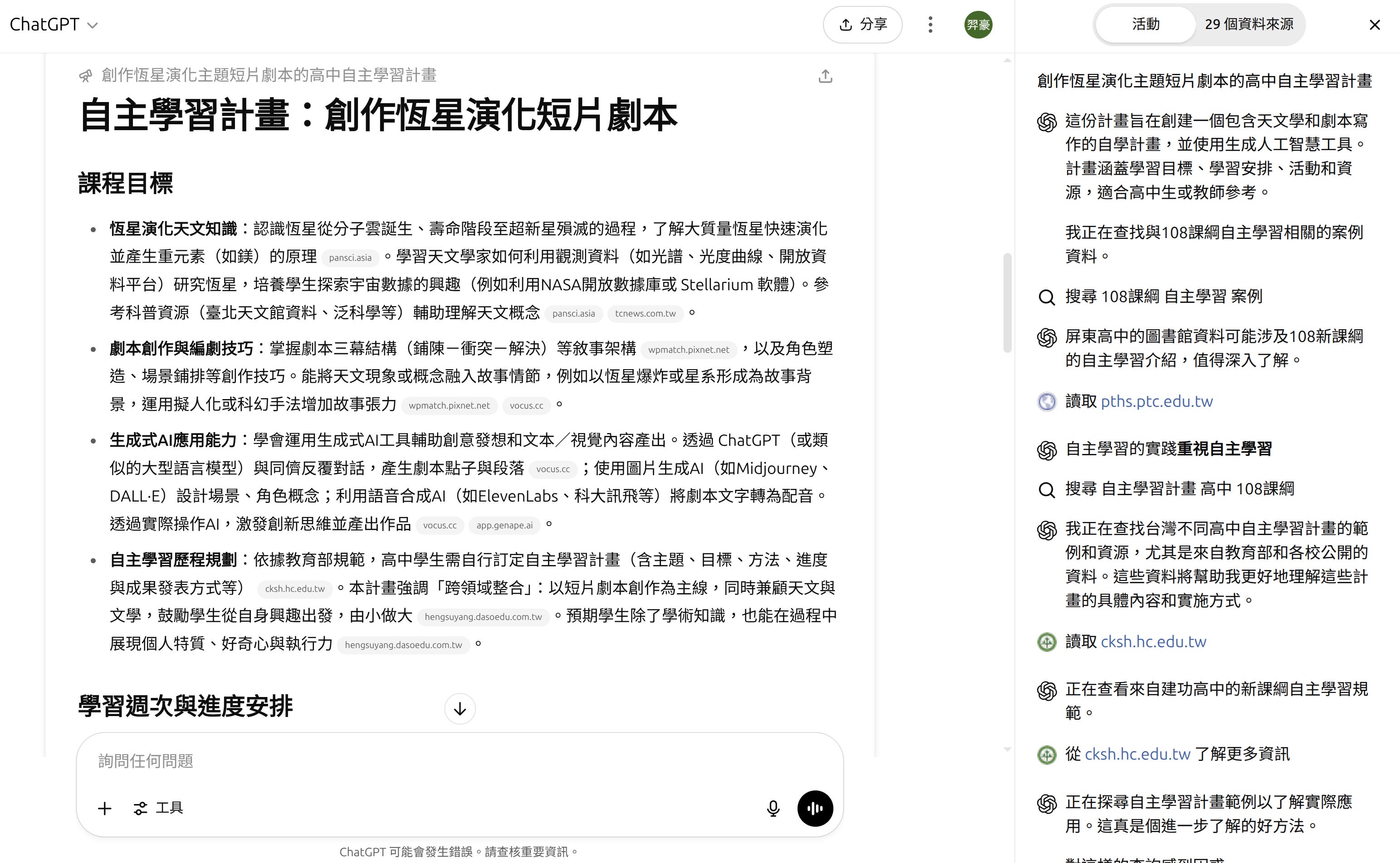This screenshot has height=863, width=1400.
Task: Switch to 活動 tab
Action: point(1145,24)
